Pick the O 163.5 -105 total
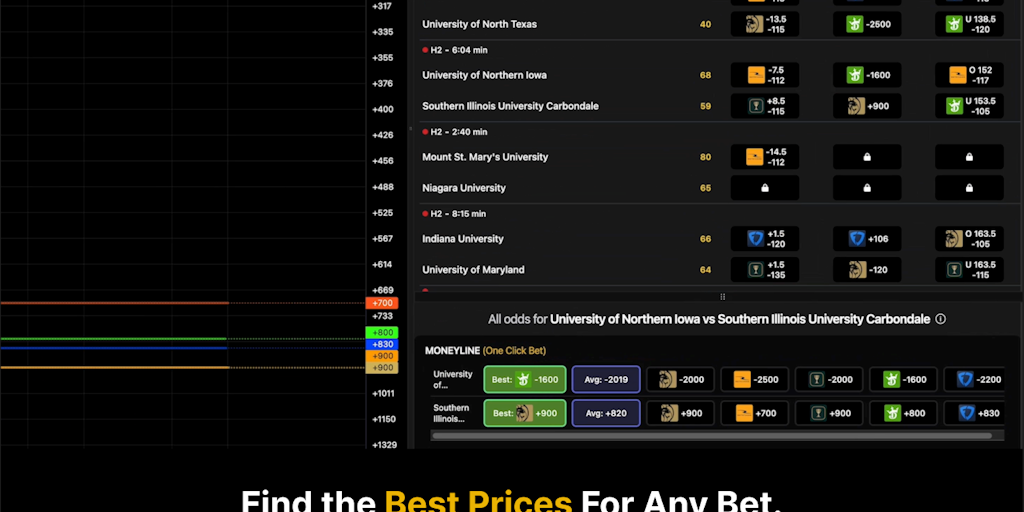 [x=969, y=238]
